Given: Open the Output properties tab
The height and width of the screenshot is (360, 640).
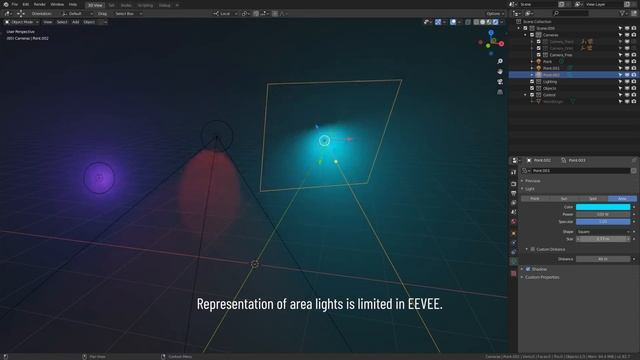Looking at the screenshot, I should point(513,193).
